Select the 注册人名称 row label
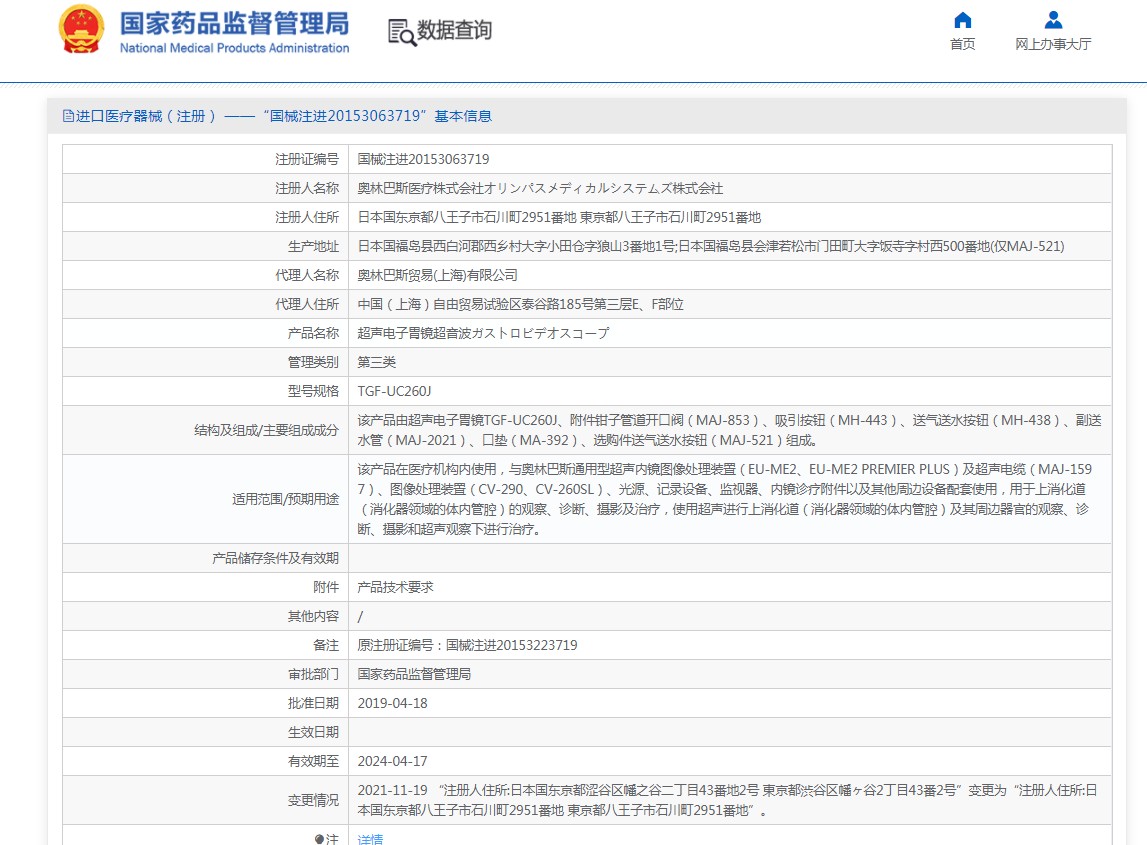The image size is (1147, 845). point(307,188)
